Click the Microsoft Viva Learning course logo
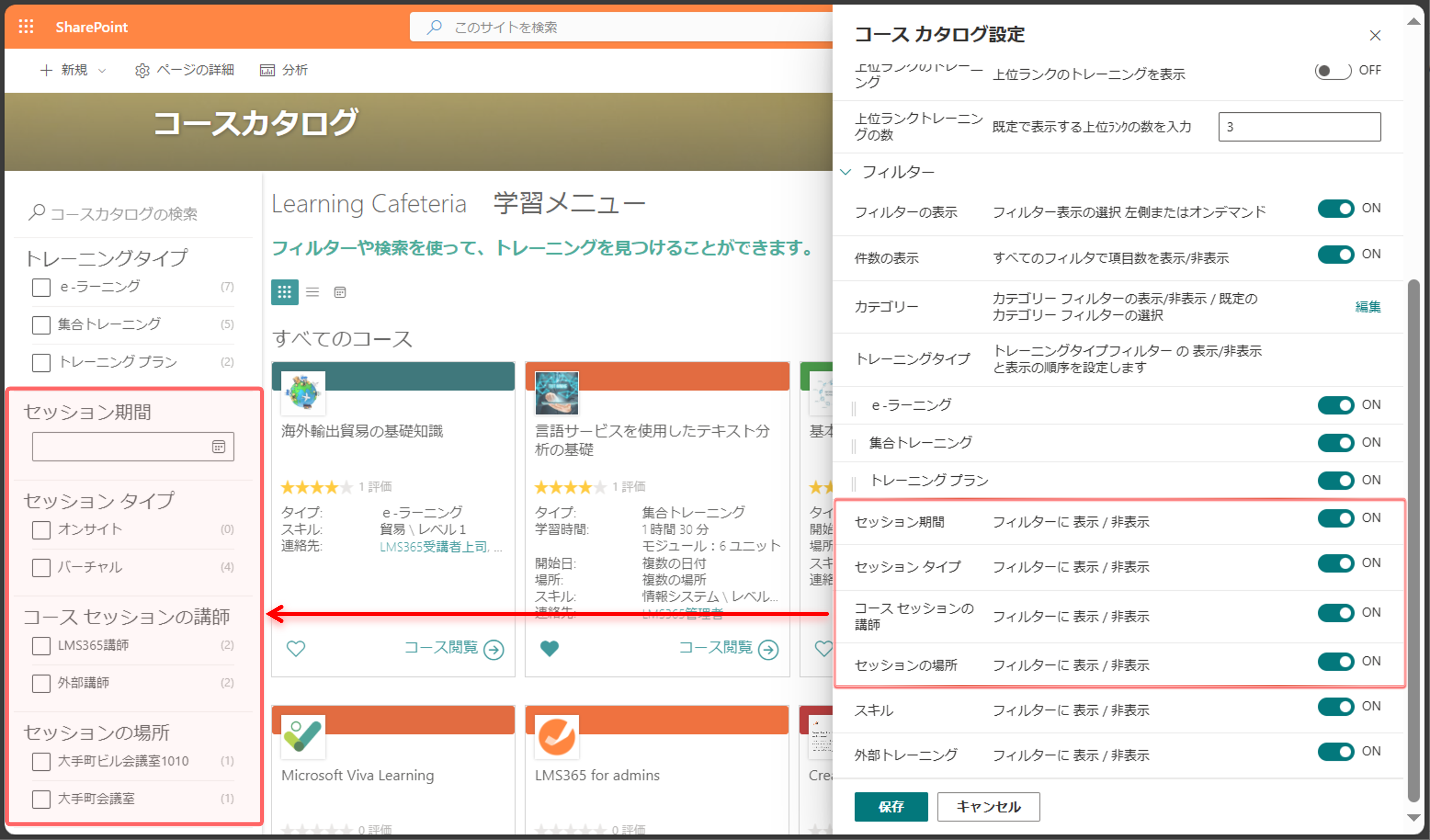The width and height of the screenshot is (1430, 840). point(303,737)
